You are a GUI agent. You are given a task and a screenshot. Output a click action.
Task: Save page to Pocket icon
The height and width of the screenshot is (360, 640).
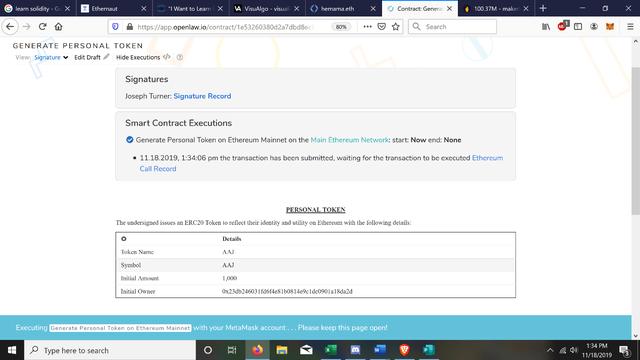[x=381, y=27]
